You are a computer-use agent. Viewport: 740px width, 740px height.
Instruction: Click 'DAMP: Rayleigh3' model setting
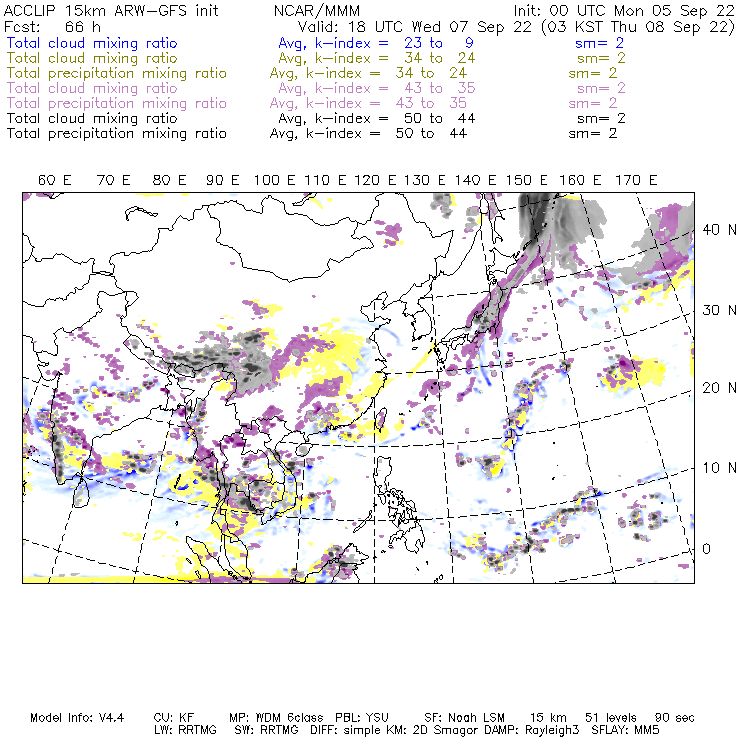pos(531,730)
